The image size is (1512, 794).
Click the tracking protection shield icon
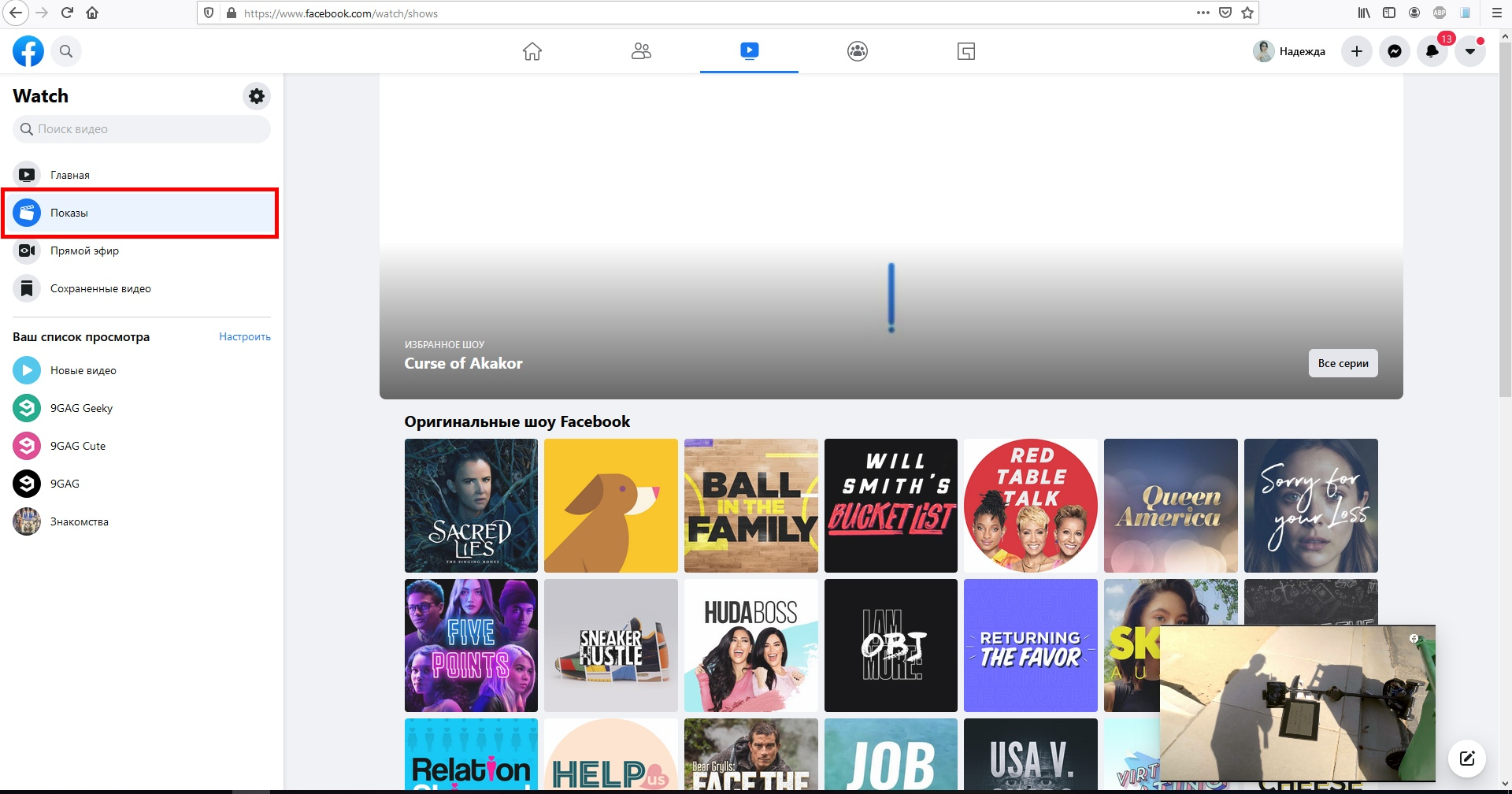tap(209, 13)
